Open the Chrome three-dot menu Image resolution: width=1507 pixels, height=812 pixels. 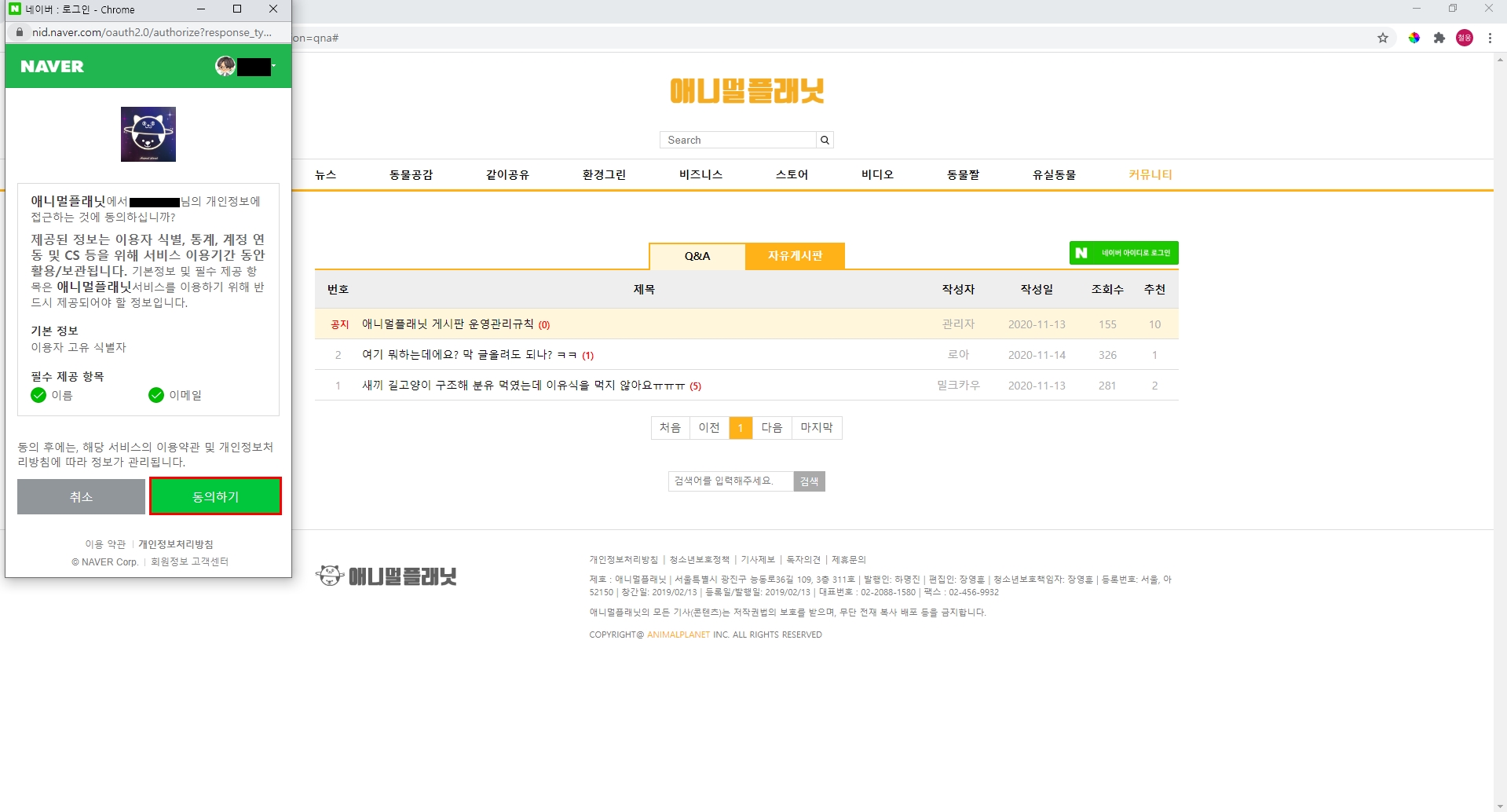[1490, 38]
